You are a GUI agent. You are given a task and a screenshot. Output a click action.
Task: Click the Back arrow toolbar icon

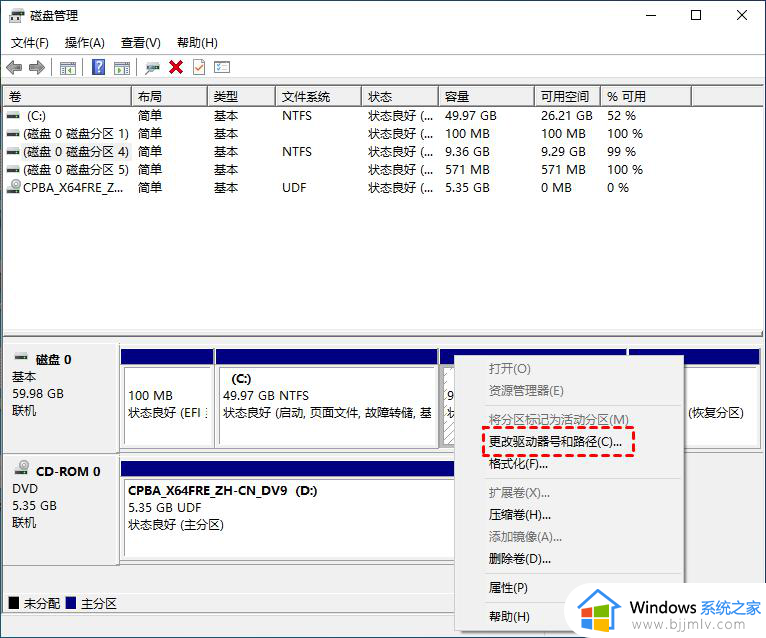click(x=14, y=67)
